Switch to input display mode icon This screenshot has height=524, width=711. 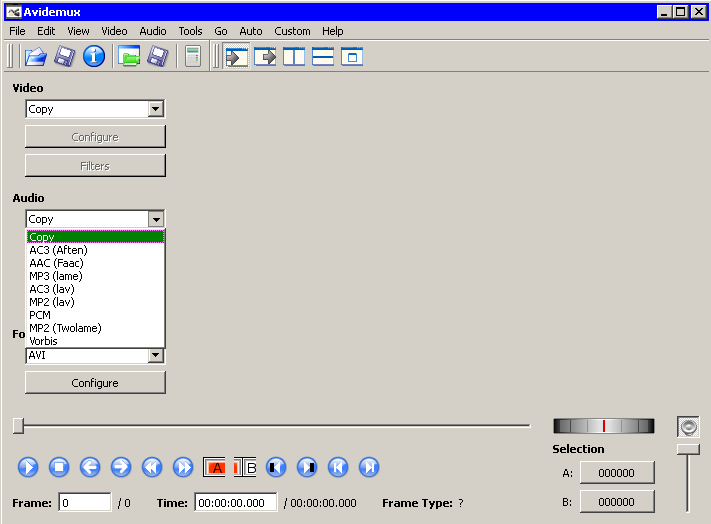click(x=236, y=57)
